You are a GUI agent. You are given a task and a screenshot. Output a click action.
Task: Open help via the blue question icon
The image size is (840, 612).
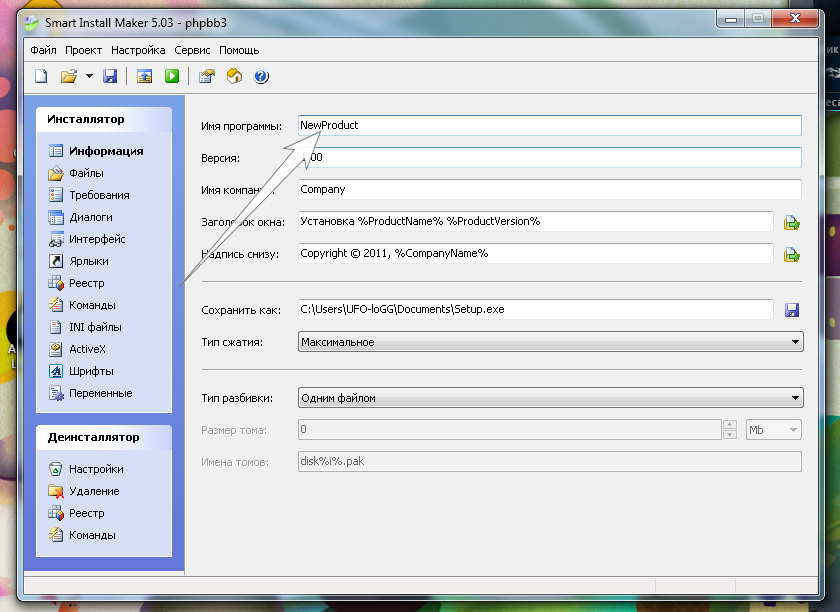pos(261,76)
